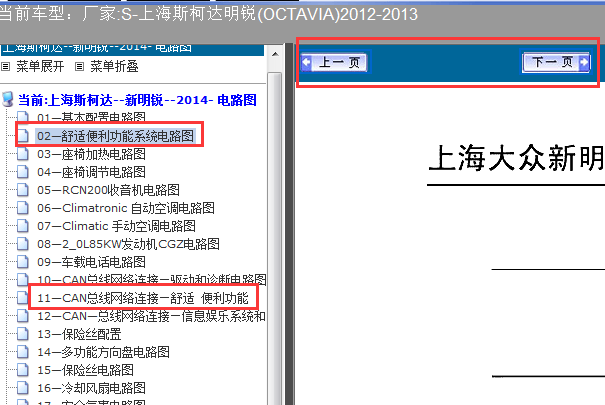
Task: Open 06—Climatronic 自动空调电路图 entry
Action: coord(126,208)
